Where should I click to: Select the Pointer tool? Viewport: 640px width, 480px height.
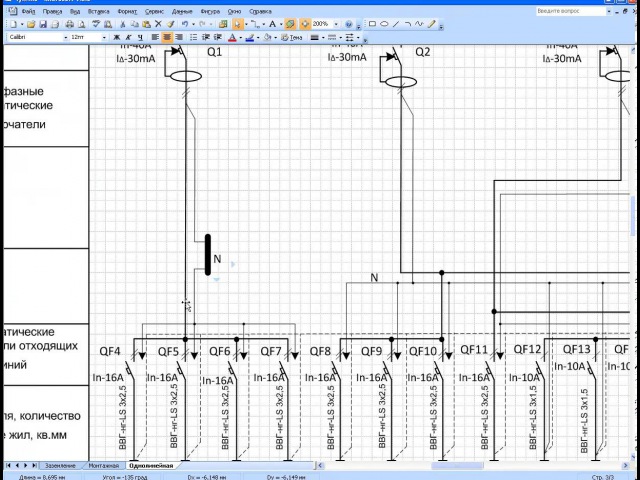(238, 24)
